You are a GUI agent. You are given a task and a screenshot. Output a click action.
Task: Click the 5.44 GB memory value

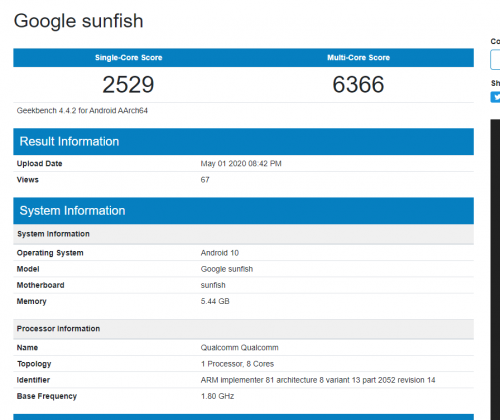[x=215, y=301]
